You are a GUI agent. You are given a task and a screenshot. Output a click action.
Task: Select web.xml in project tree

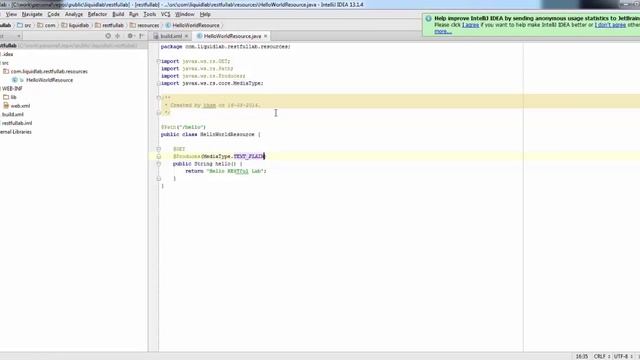pos(20,106)
